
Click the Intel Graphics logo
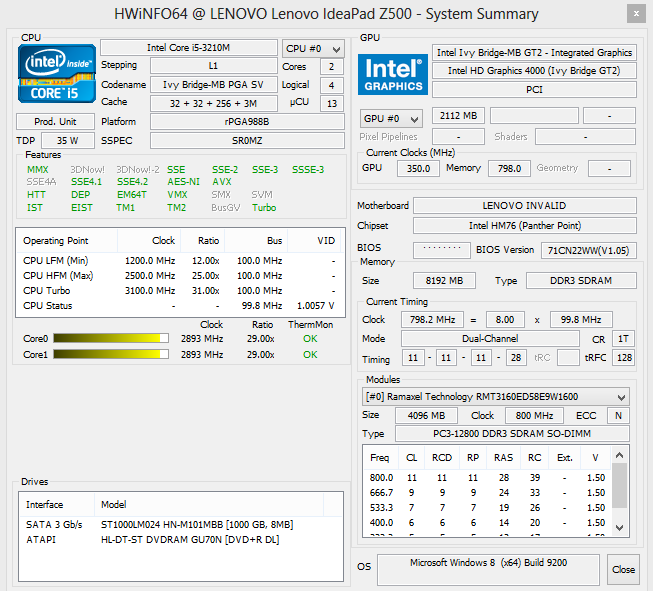[393, 75]
